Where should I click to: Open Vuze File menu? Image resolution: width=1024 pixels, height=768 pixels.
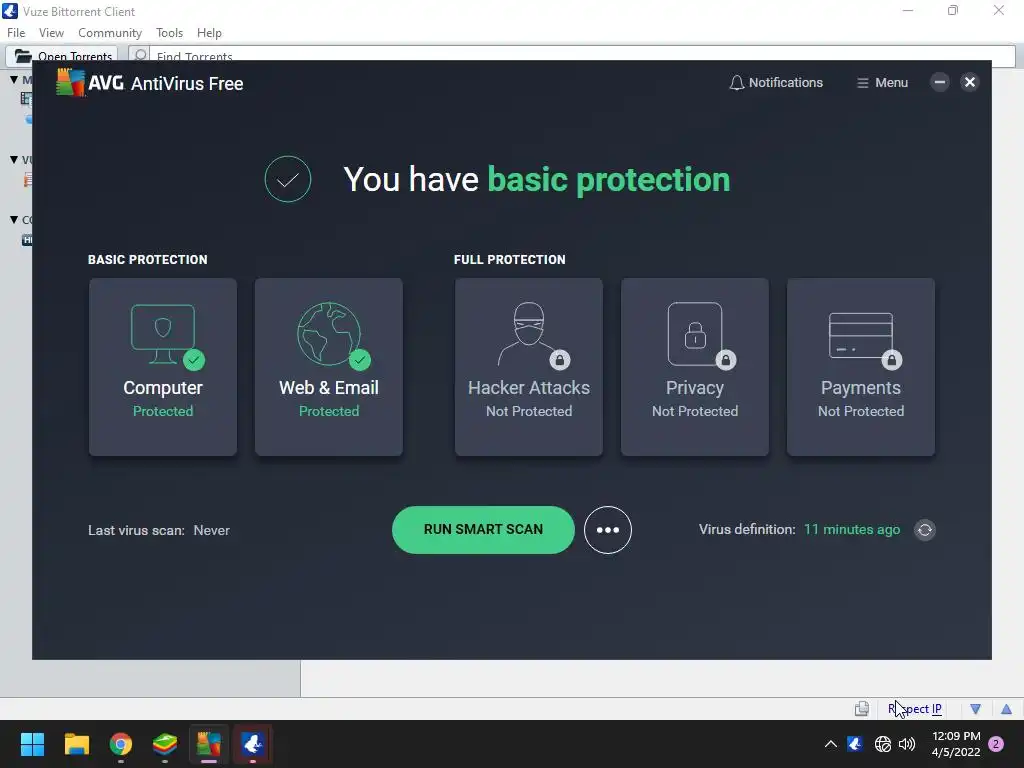click(16, 33)
